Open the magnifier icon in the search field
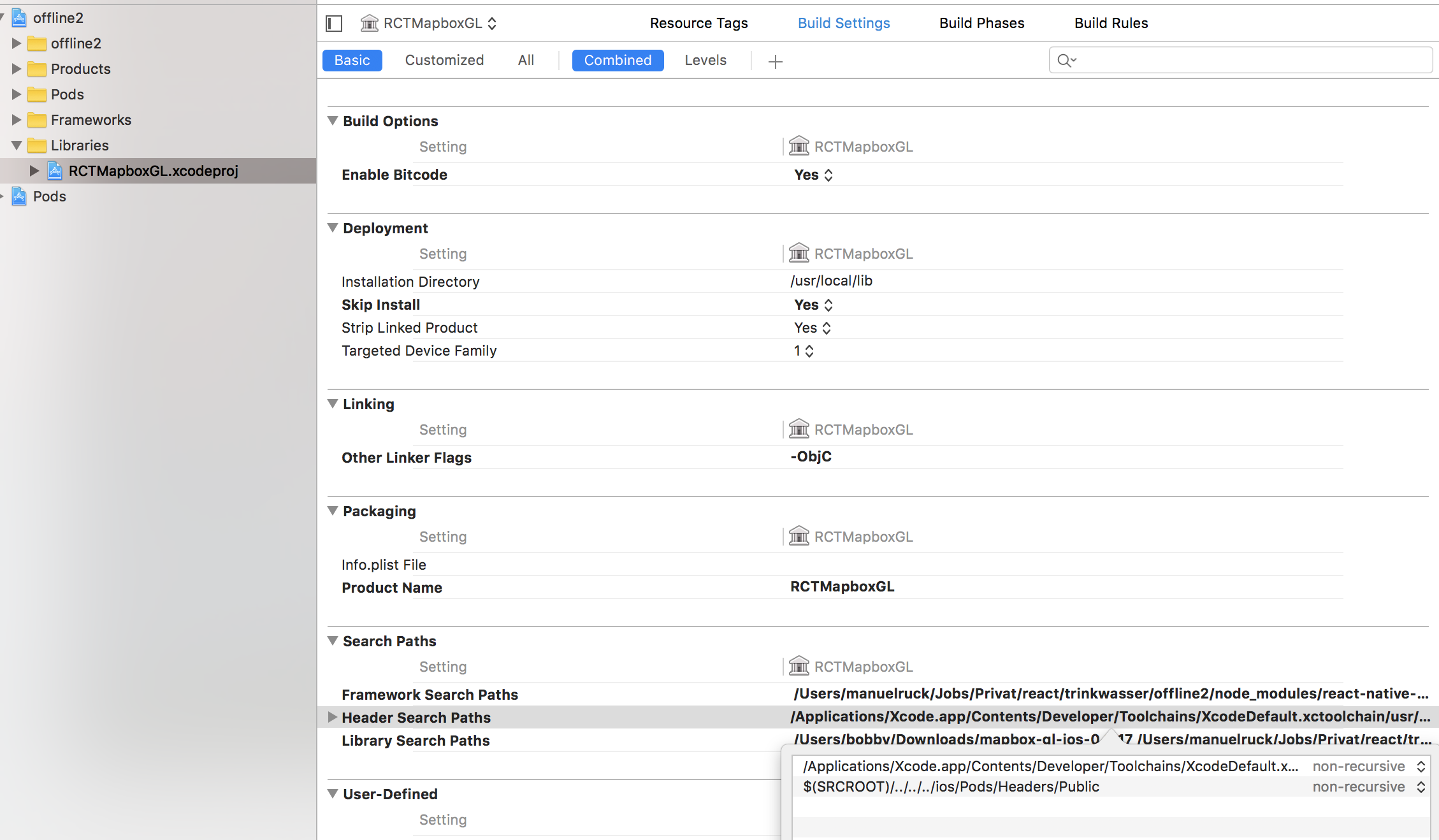This screenshot has width=1439, height=840. pos(1066,60)
